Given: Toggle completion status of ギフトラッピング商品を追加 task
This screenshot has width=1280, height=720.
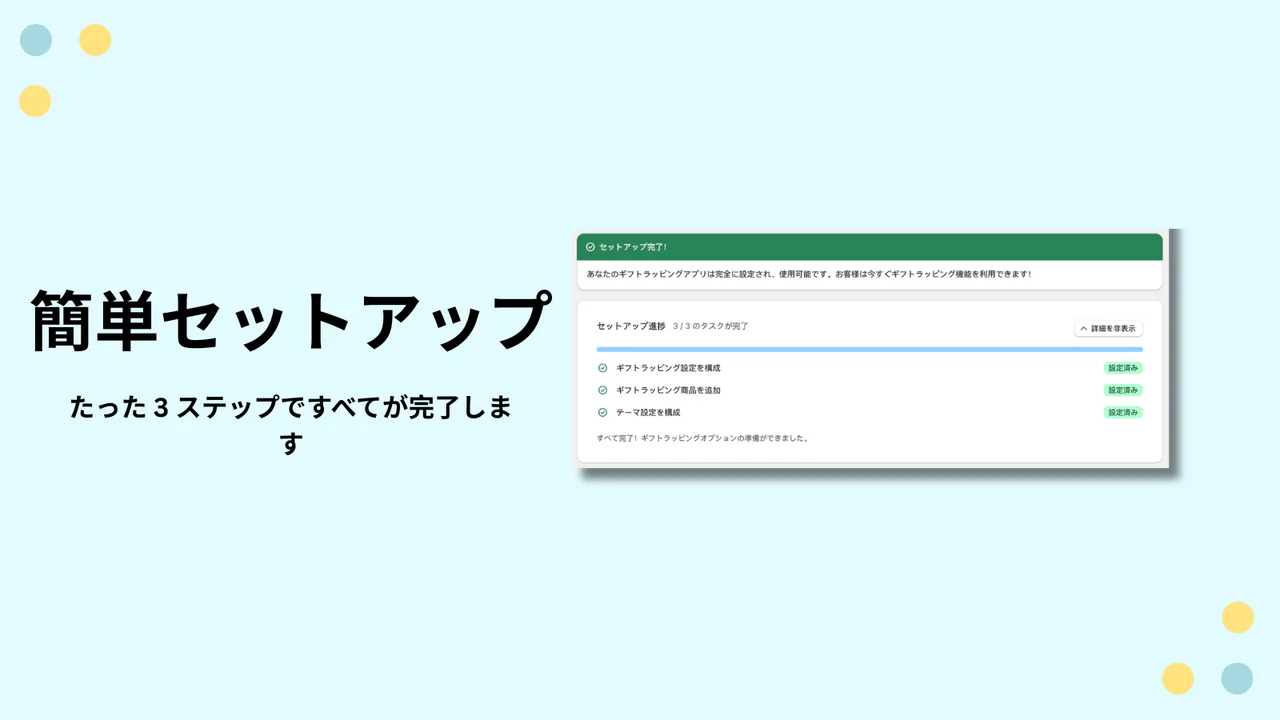Looking at the screenshot, I should [601, 390].
